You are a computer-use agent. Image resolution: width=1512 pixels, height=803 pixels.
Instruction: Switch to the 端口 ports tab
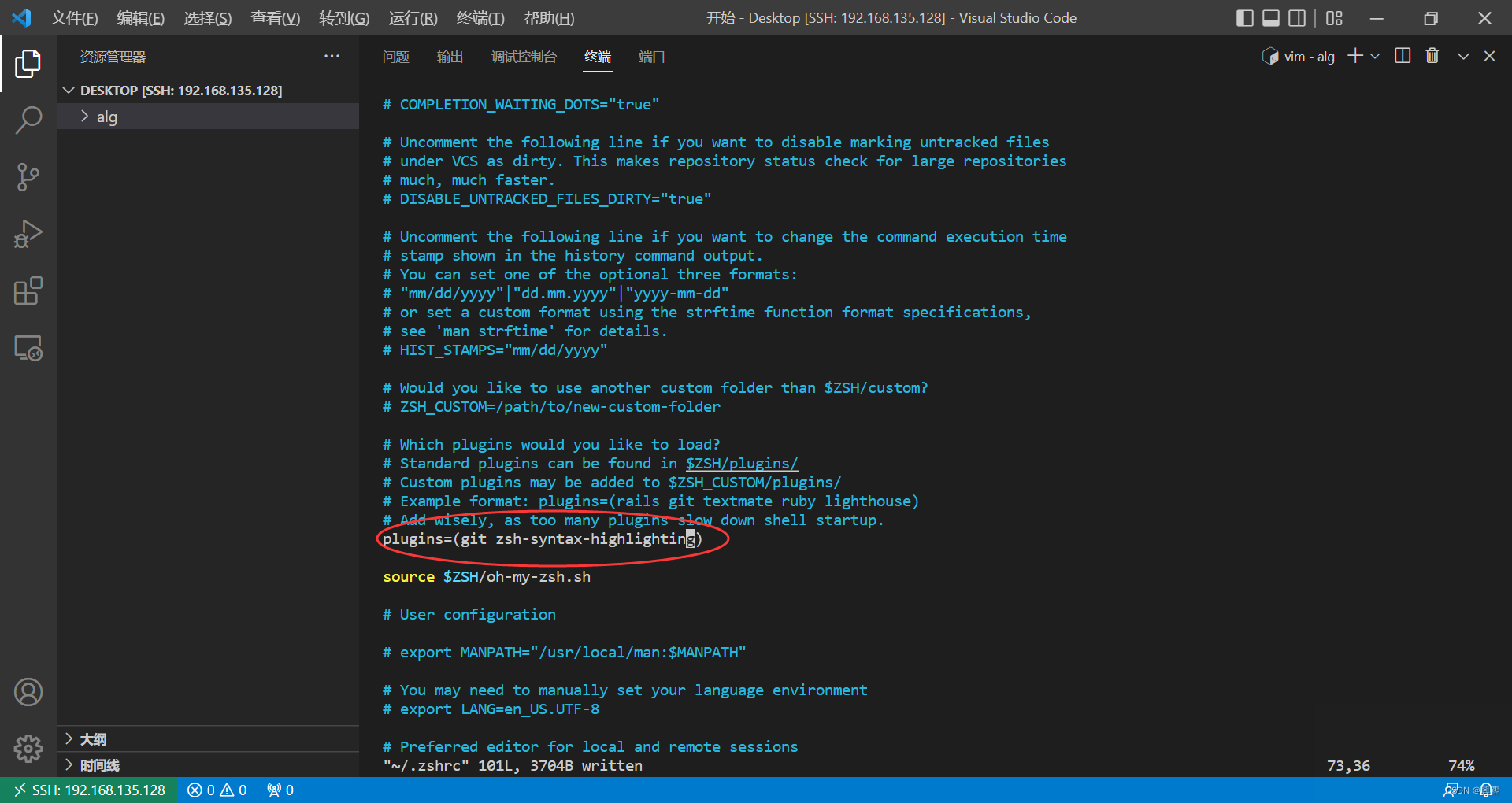[x=652, y=57]
